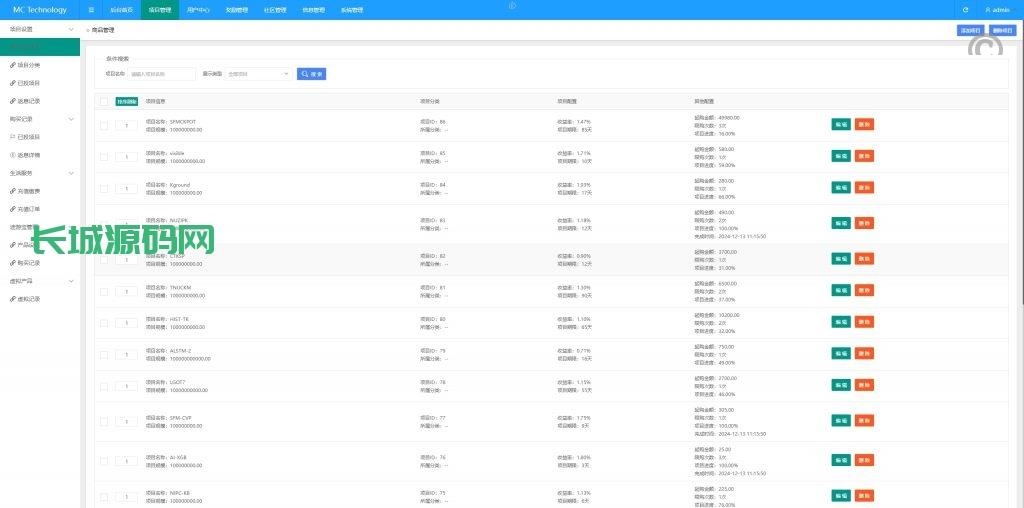
Task: Tick the select-all checkbox in table header
Action: pyautogui.click(x=104, y=101)
